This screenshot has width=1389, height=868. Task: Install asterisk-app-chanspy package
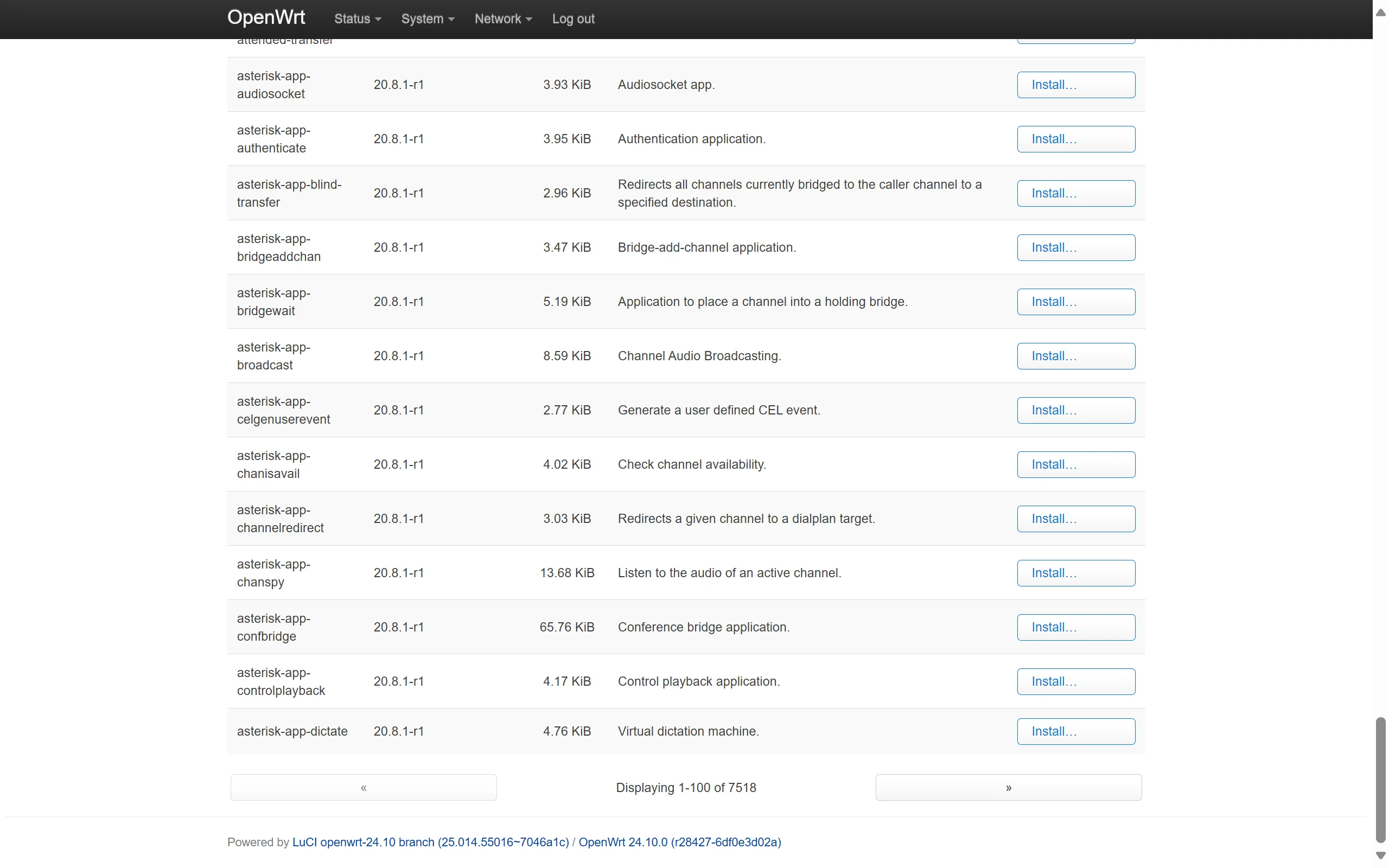point(1075,573)
